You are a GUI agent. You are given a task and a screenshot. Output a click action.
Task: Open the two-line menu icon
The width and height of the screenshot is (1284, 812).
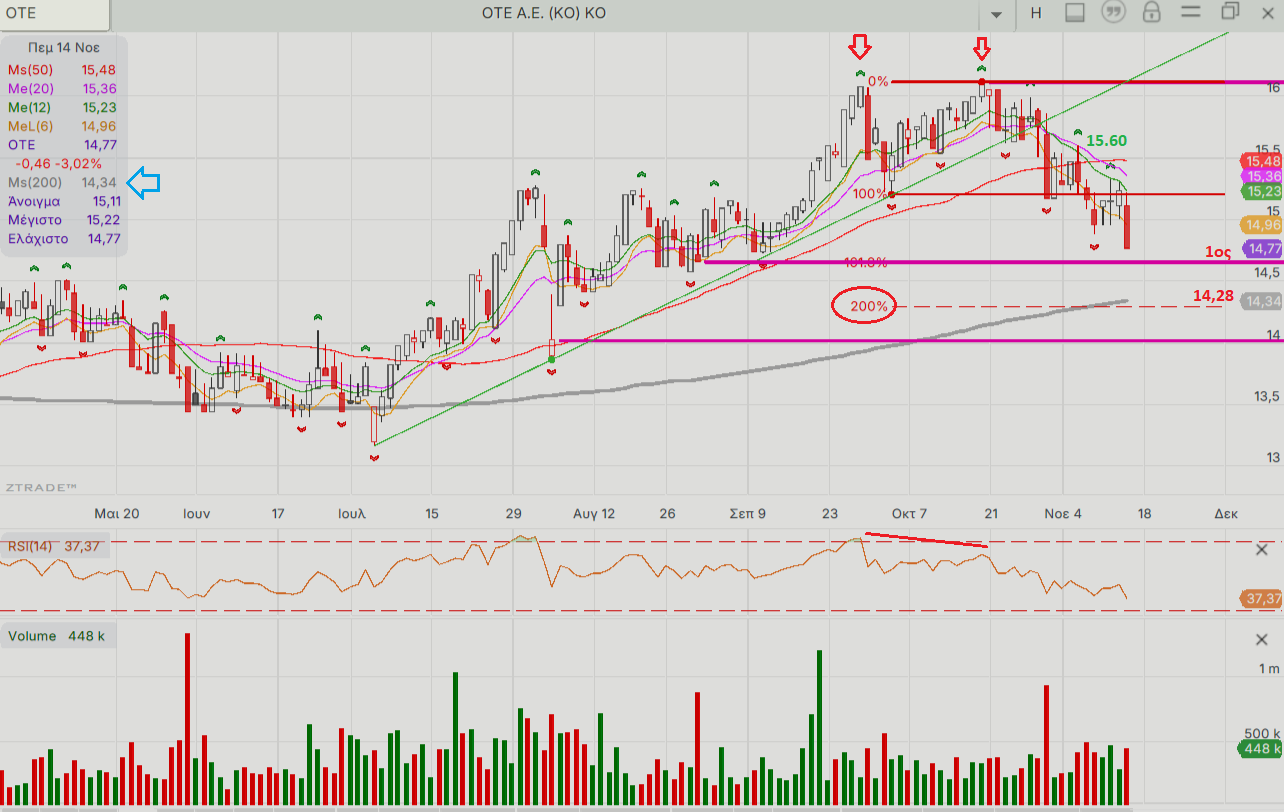(1191, 13)
